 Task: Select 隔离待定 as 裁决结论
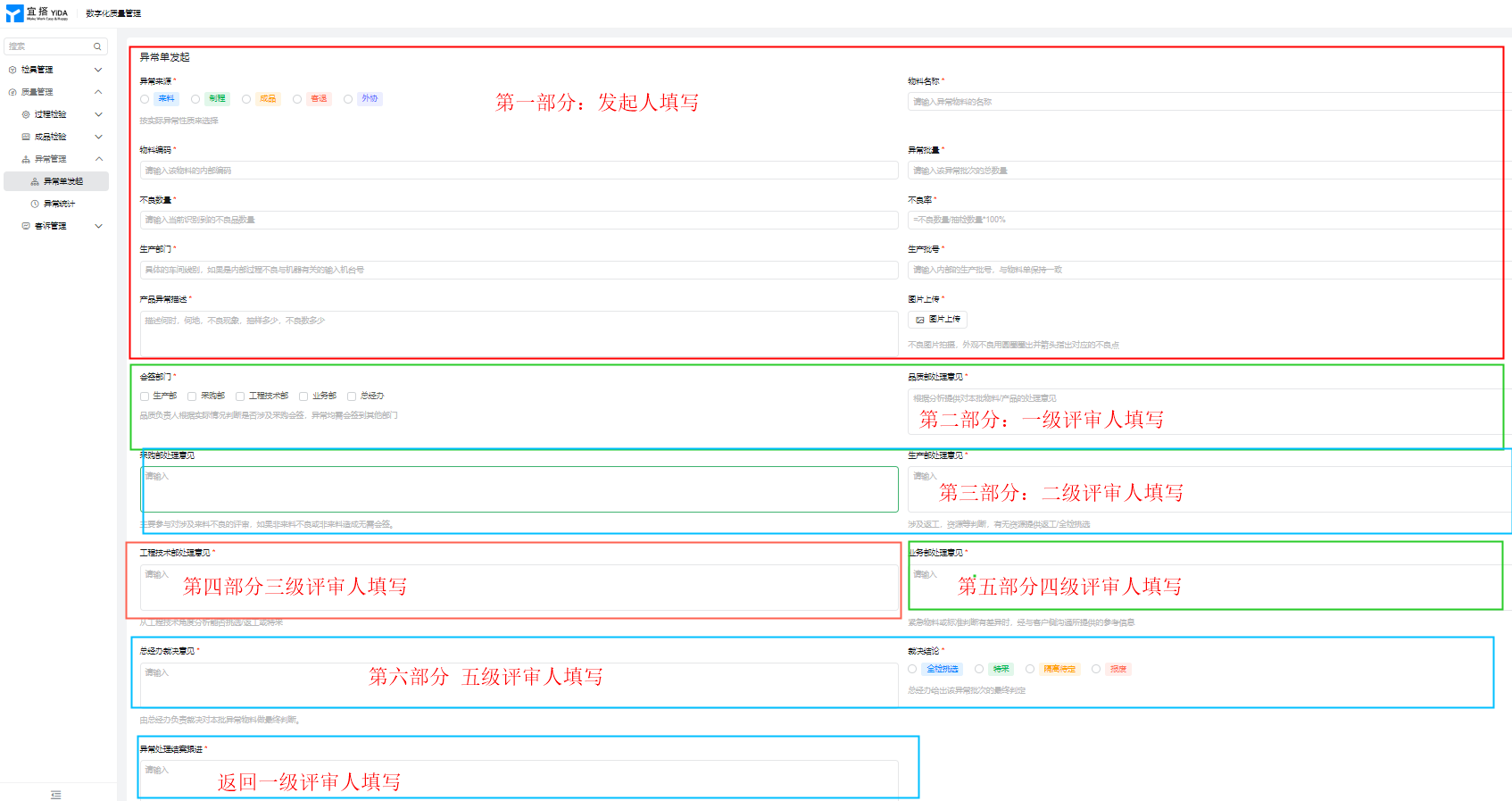click(1030, 669)
